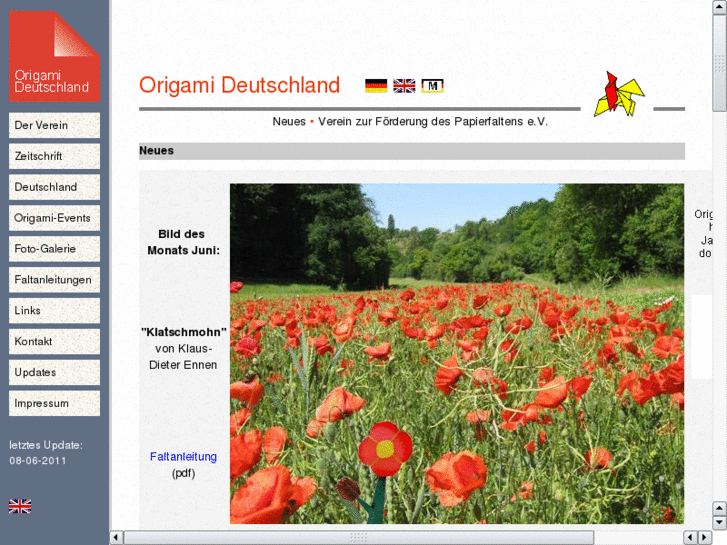Viewport: 727px width, 545px height.
Task: Click the red Origami Deutschland logo in sidebar
Action: pyautogui.click(x=54, y=56)
